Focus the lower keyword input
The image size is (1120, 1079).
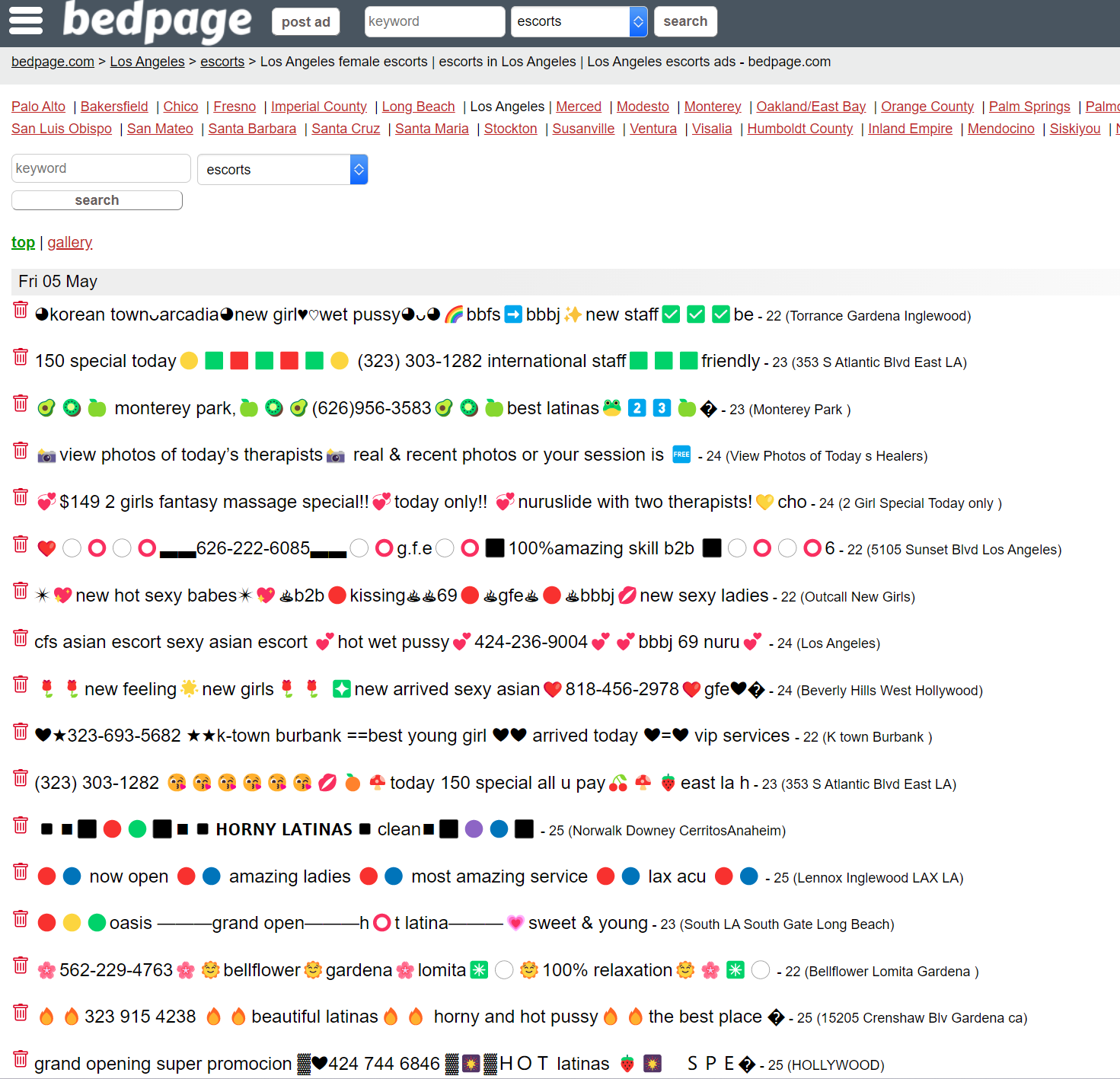point(101,168)
